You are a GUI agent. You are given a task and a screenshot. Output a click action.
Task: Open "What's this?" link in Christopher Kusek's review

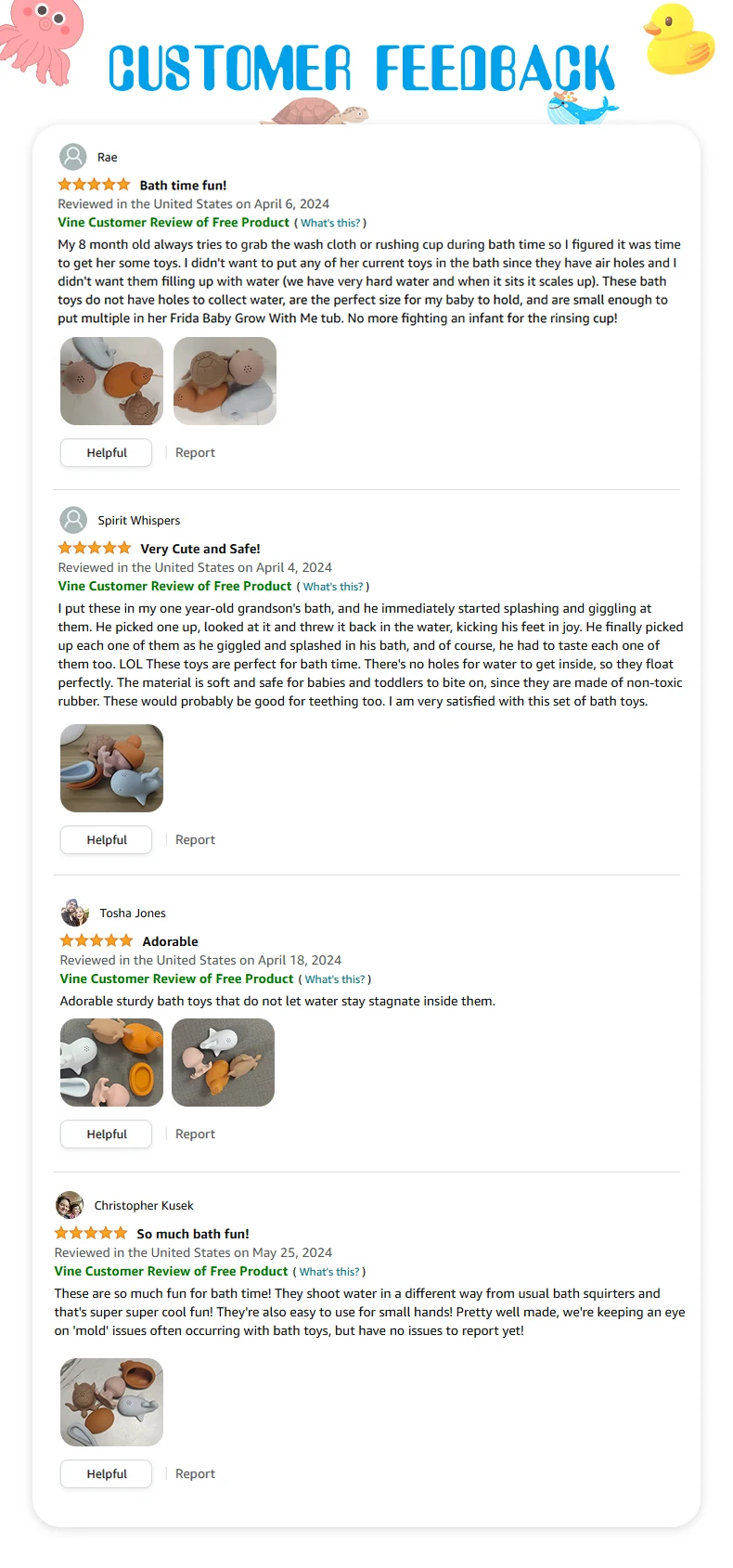(328, 1272)
